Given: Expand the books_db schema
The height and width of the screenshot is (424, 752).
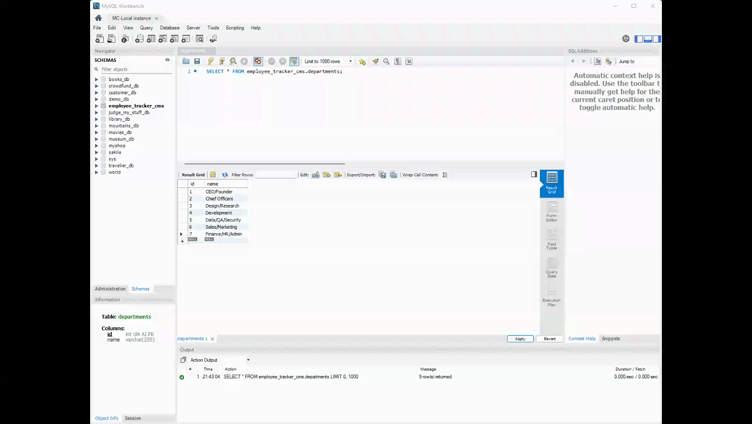Looking at the screenshot, I should coord(96,79).
